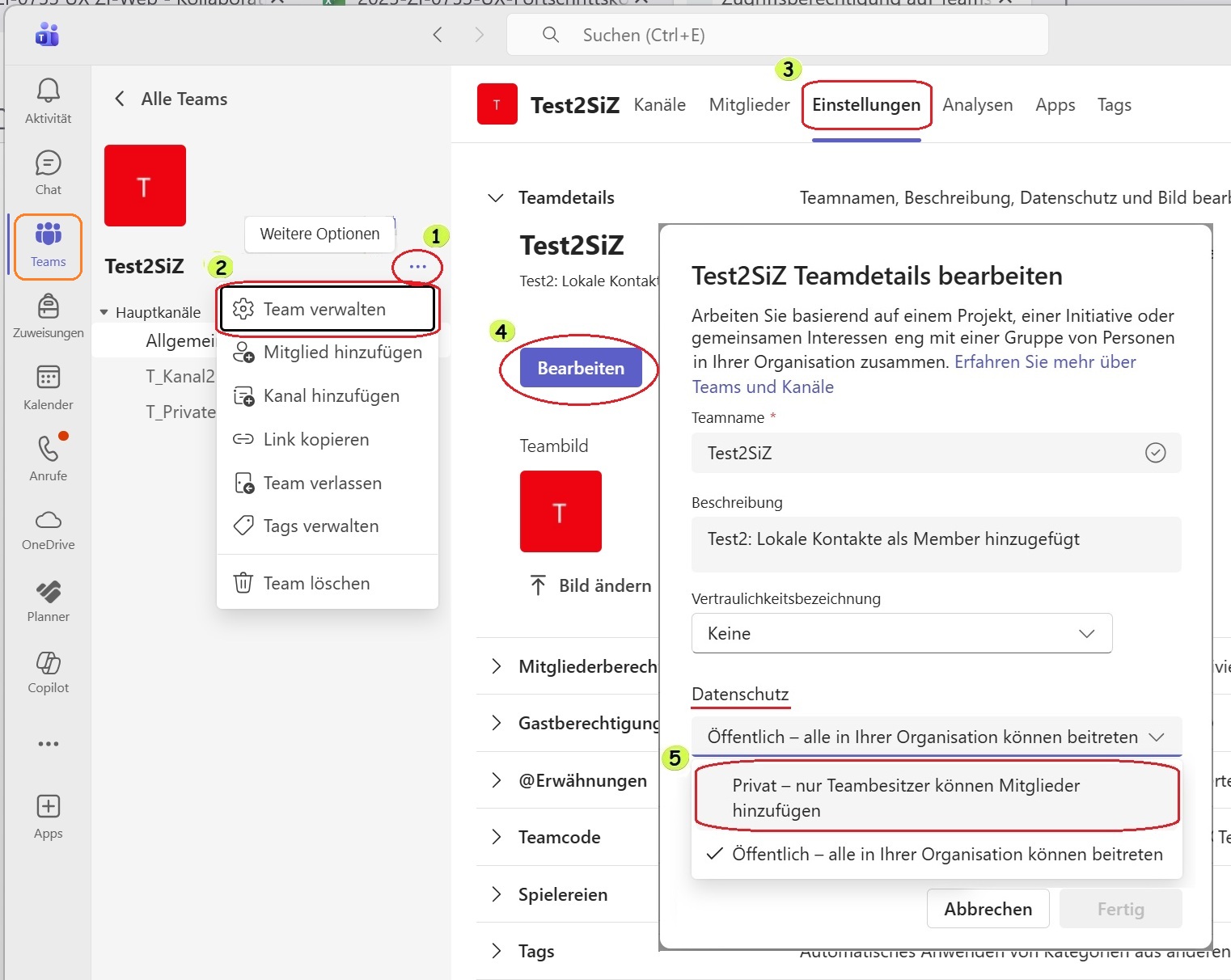Open Copilot in the sidebar
The width and height of the screenshot is (1231, 980).
[48, 663]
